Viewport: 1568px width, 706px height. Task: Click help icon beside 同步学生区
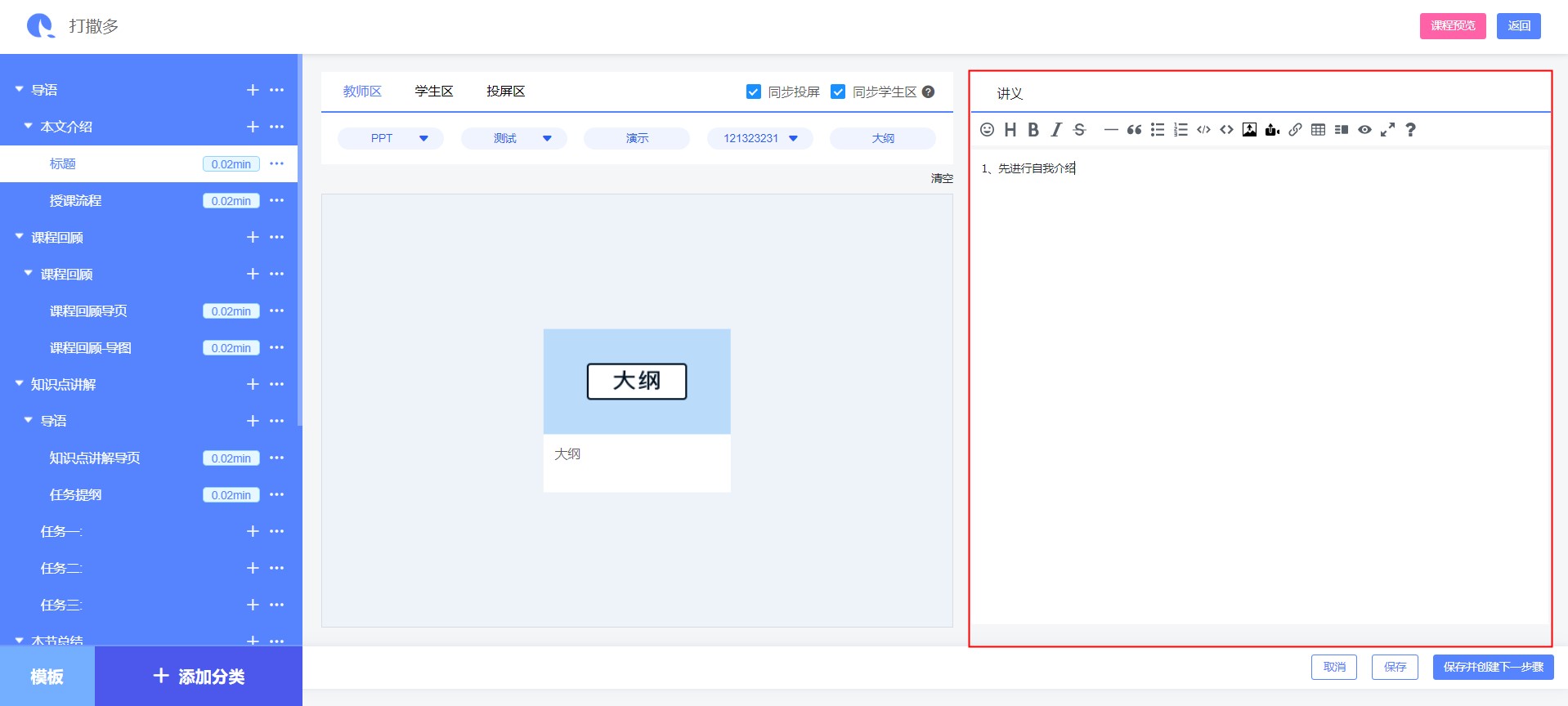coord(928,92)
